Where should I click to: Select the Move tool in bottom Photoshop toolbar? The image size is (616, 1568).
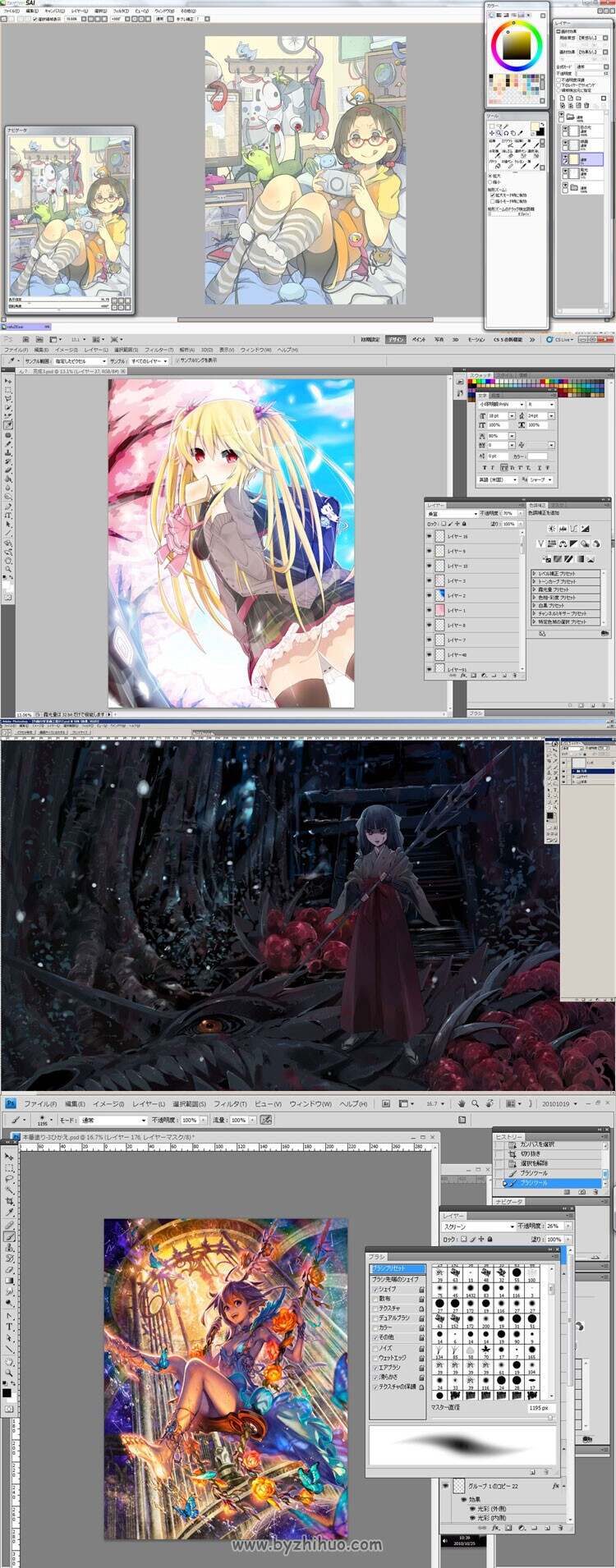pos(9,1157)
